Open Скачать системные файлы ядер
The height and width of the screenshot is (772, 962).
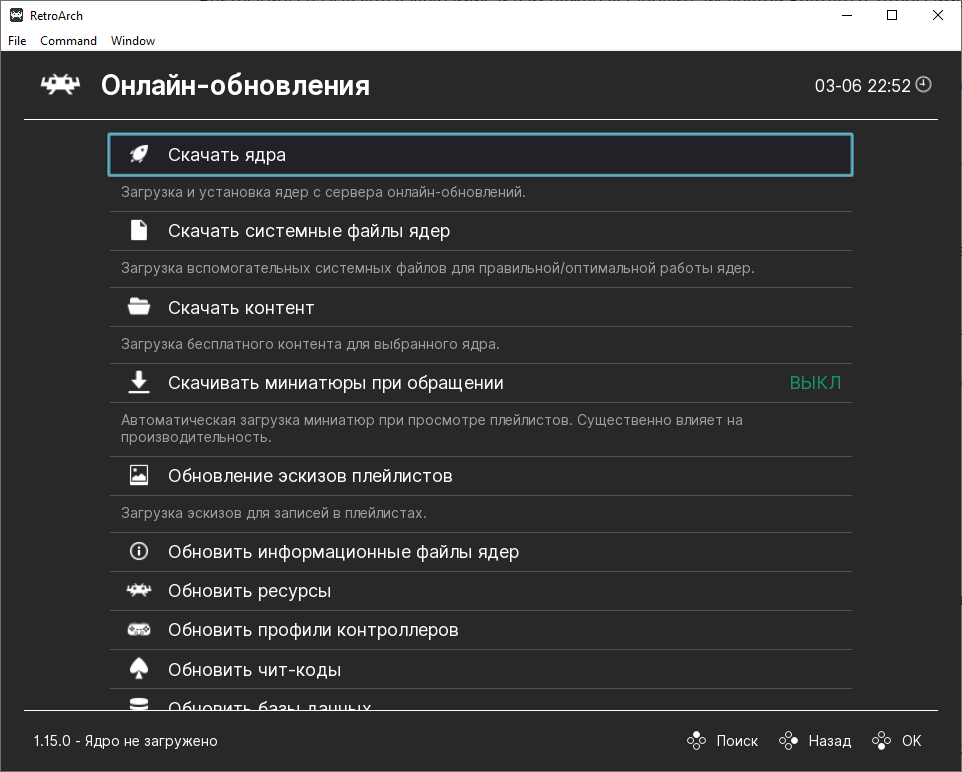[x=480, y=231]
